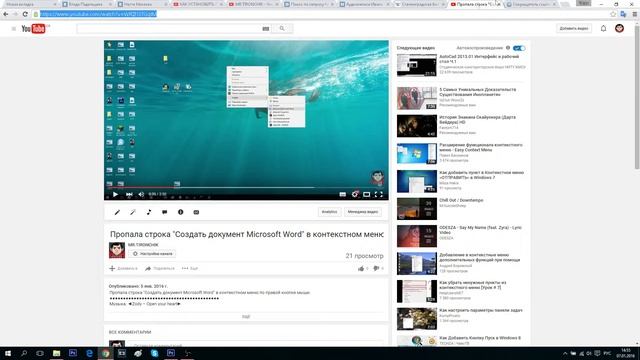Open the Ещё three-dot menu

tap(190, 269)
